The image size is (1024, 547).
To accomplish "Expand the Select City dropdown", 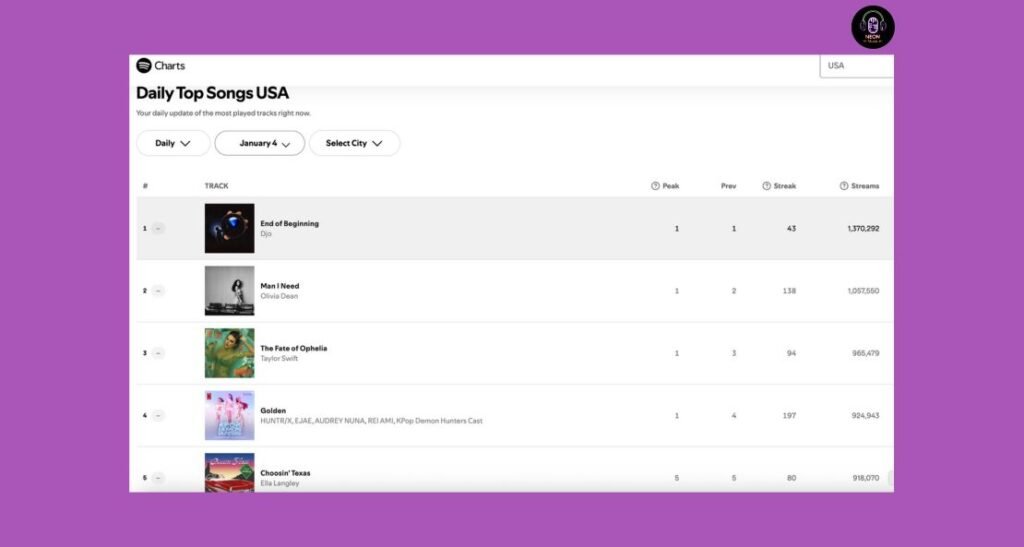I will point(354,143).
